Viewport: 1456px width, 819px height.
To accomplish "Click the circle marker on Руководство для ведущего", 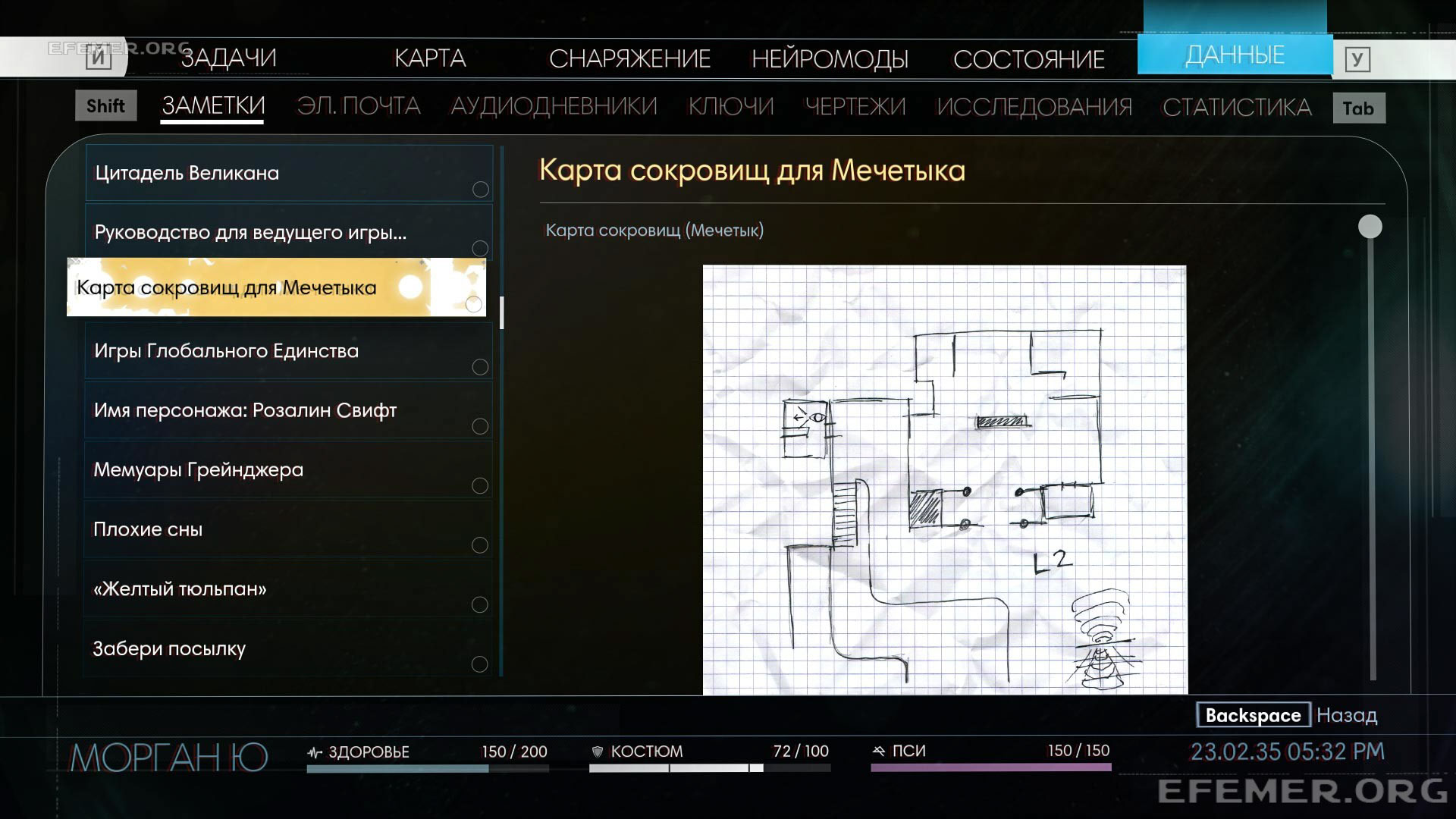I will pos(480,249).
